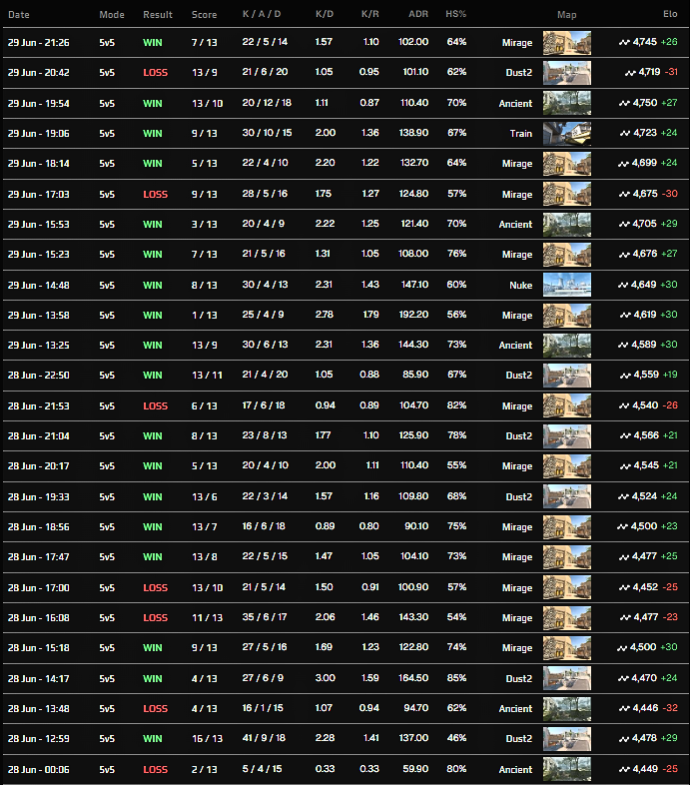Sort by the K / A / D column header
Screen dimensions: 690x785
pyautogui.click(x=261, y=14)
